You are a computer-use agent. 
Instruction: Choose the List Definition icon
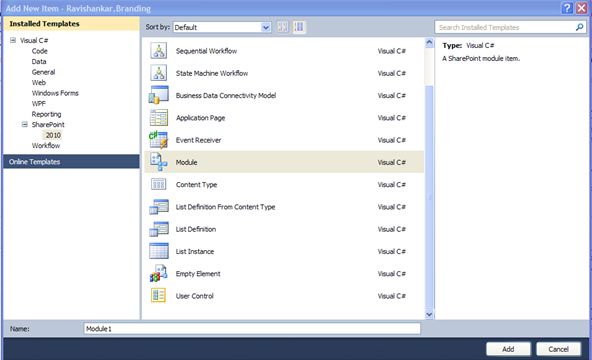pyautogui.click(x=159, y=229)
